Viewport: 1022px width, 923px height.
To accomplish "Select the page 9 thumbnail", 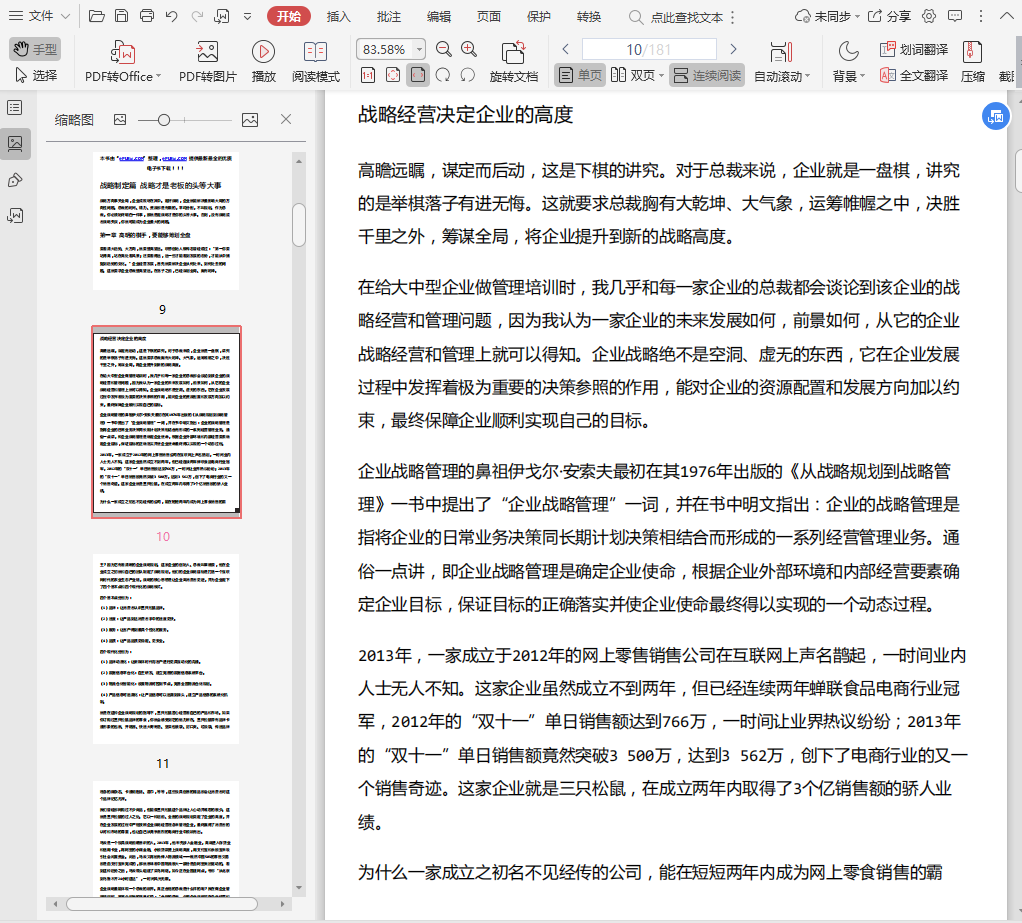I will 166,221.
